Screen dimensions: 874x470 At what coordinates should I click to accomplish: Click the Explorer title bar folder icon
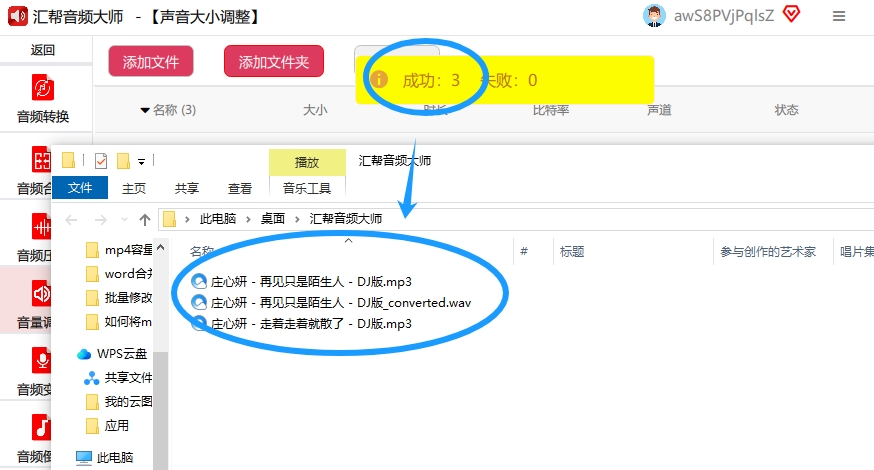pyautogui.click(x=69, y=161)
